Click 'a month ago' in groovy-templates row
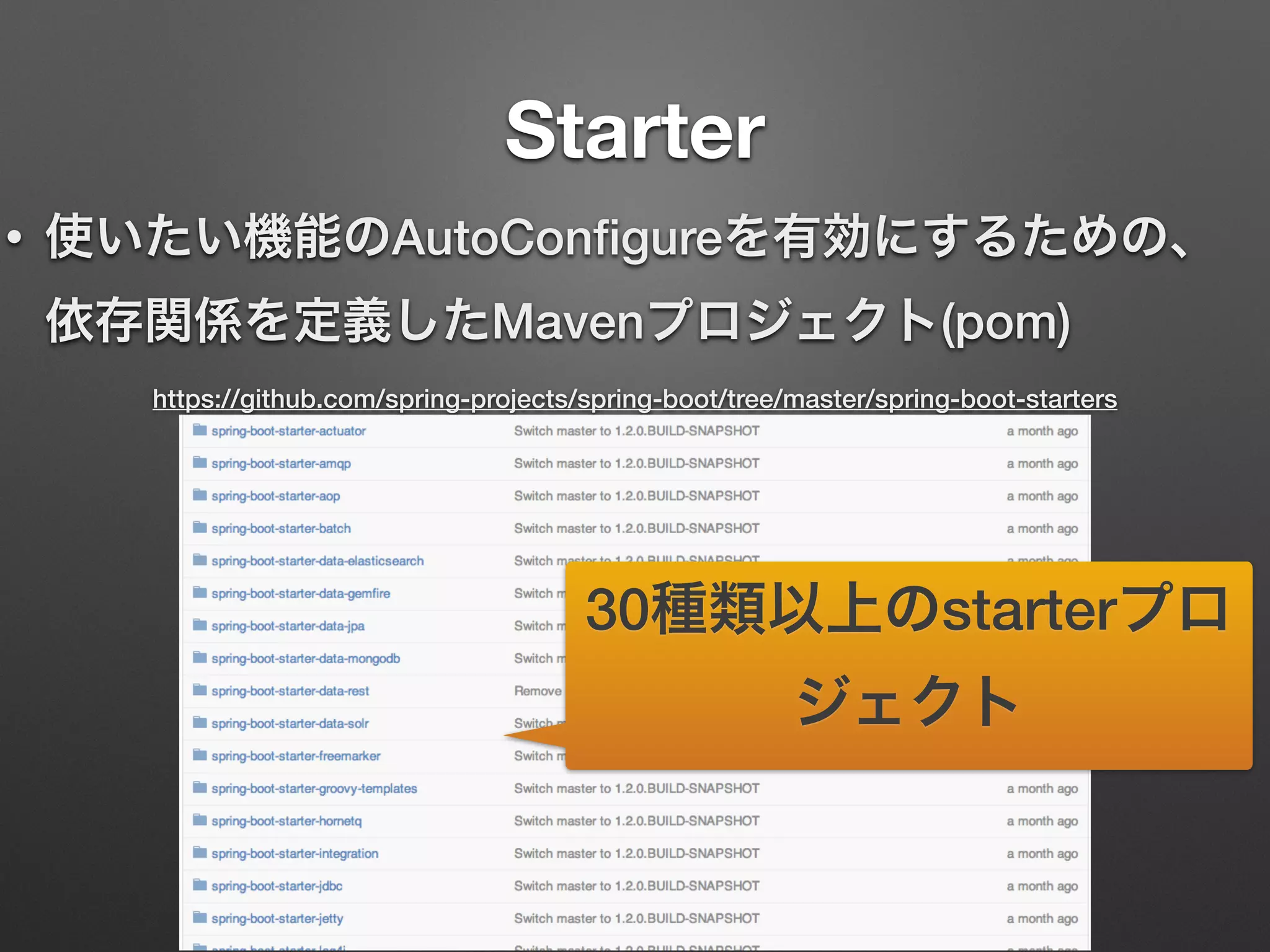Viewport: 1270px width, 952px height. tap(1042, 789)
